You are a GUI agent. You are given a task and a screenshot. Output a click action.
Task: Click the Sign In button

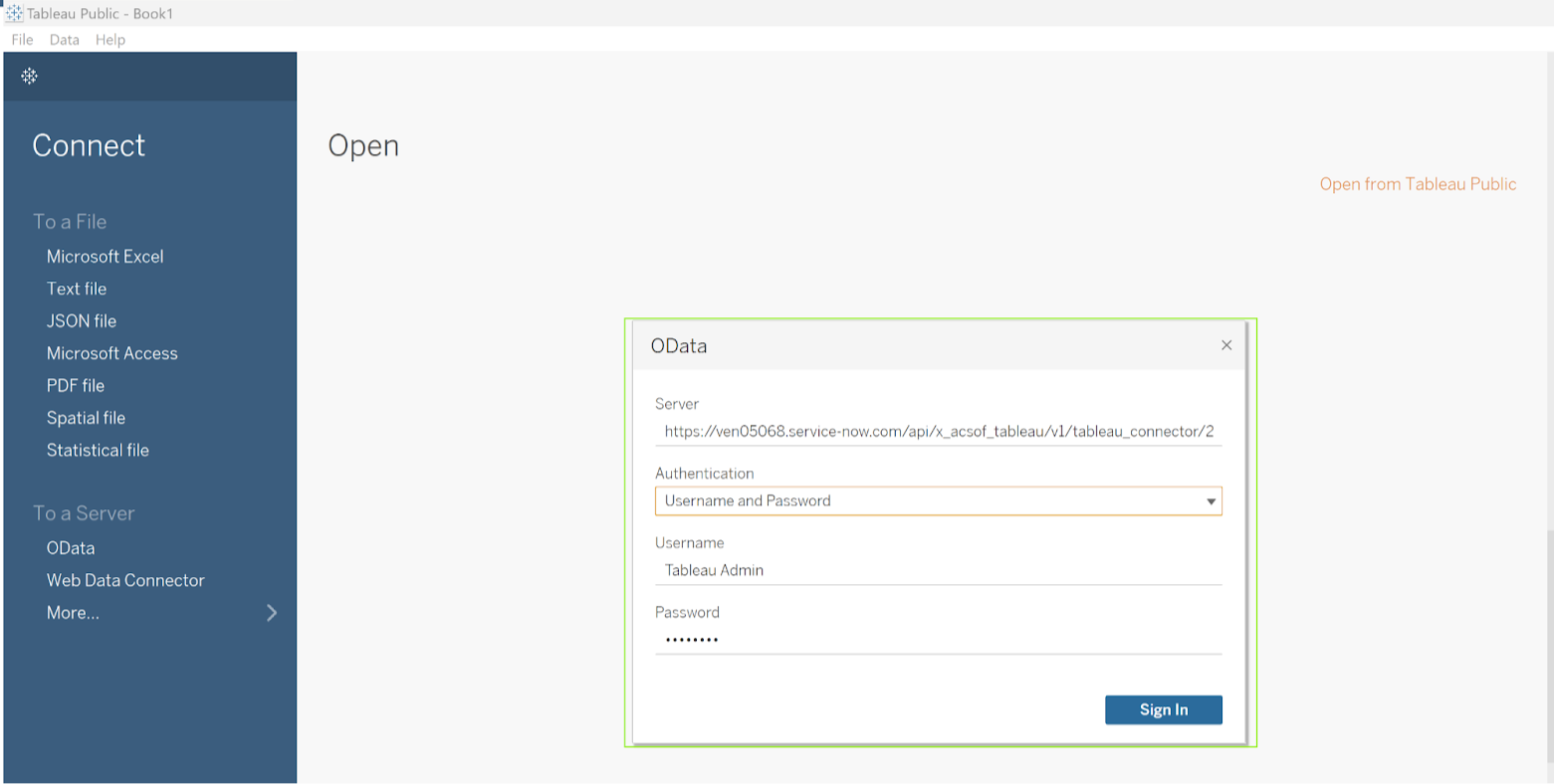(x=1163, y=709)
